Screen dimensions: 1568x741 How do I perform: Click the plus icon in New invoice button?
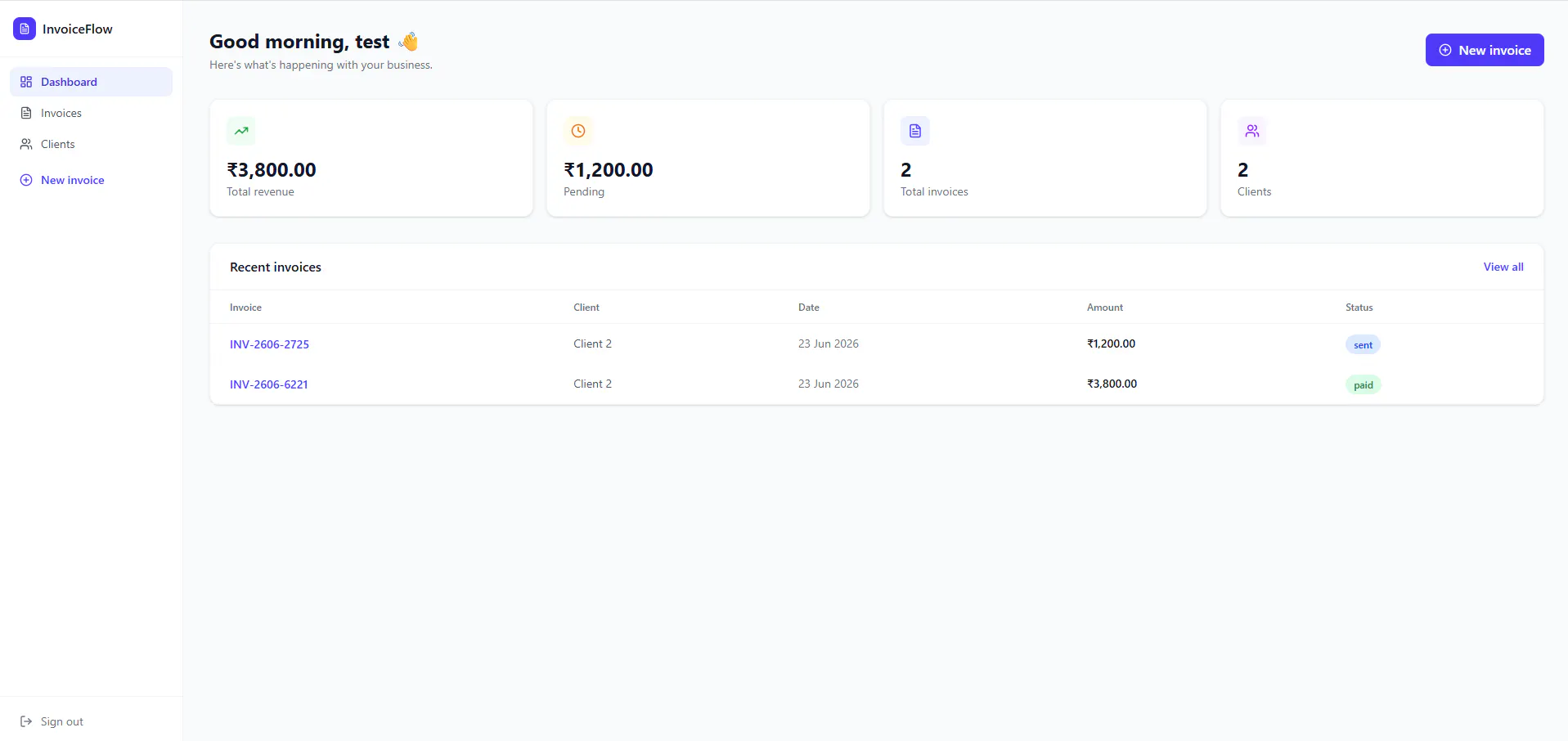pos(1445,50)
